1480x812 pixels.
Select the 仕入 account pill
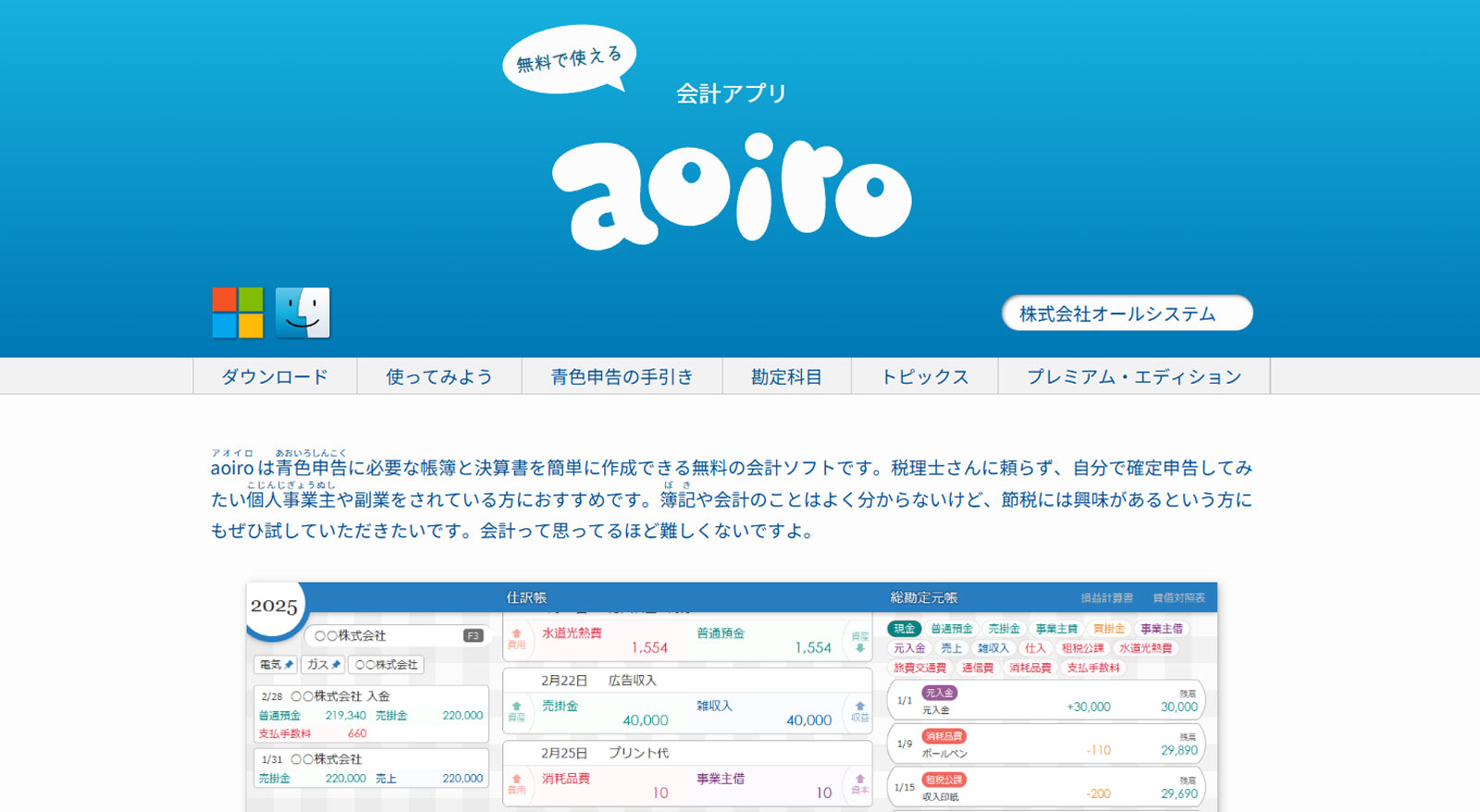click(x=1035, y=648)
